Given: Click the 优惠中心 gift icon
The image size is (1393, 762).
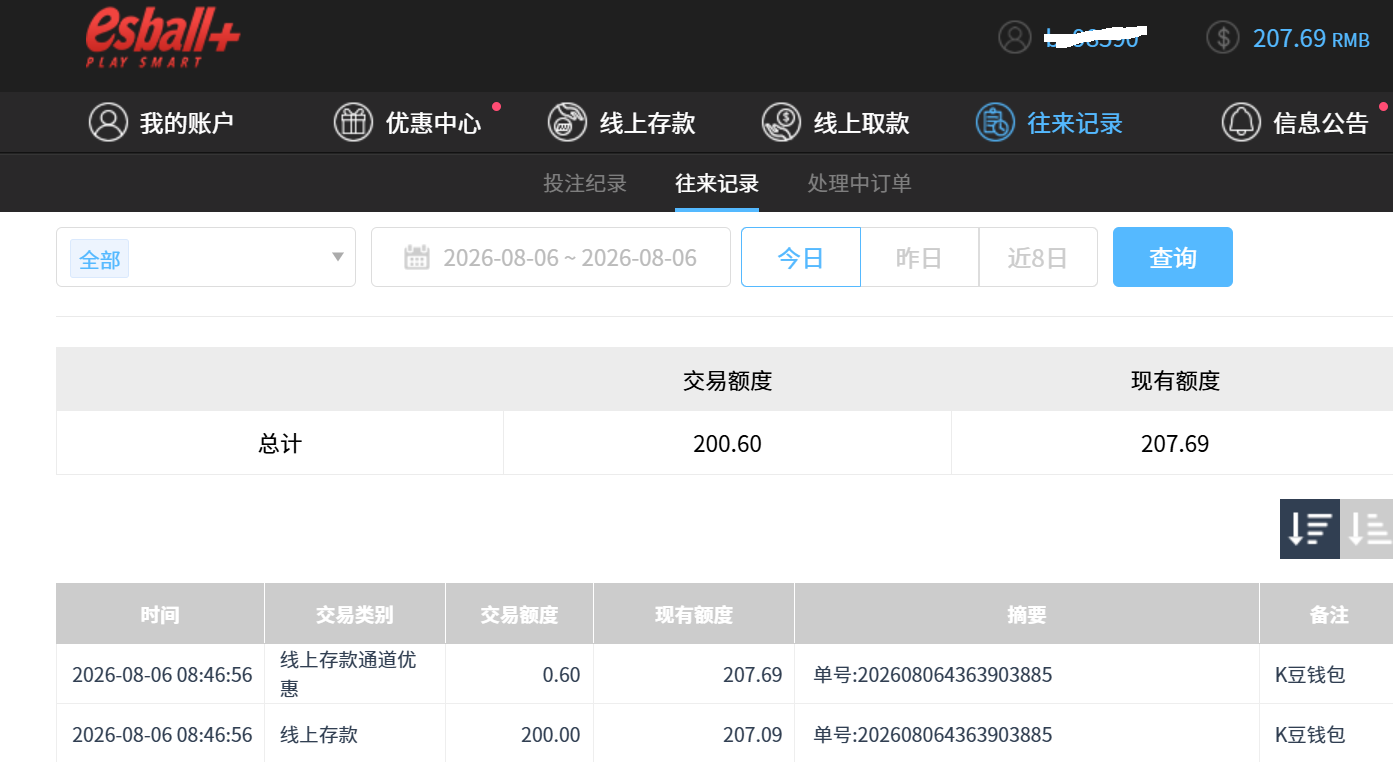Looking at the screenshot, I should [353, 122].
